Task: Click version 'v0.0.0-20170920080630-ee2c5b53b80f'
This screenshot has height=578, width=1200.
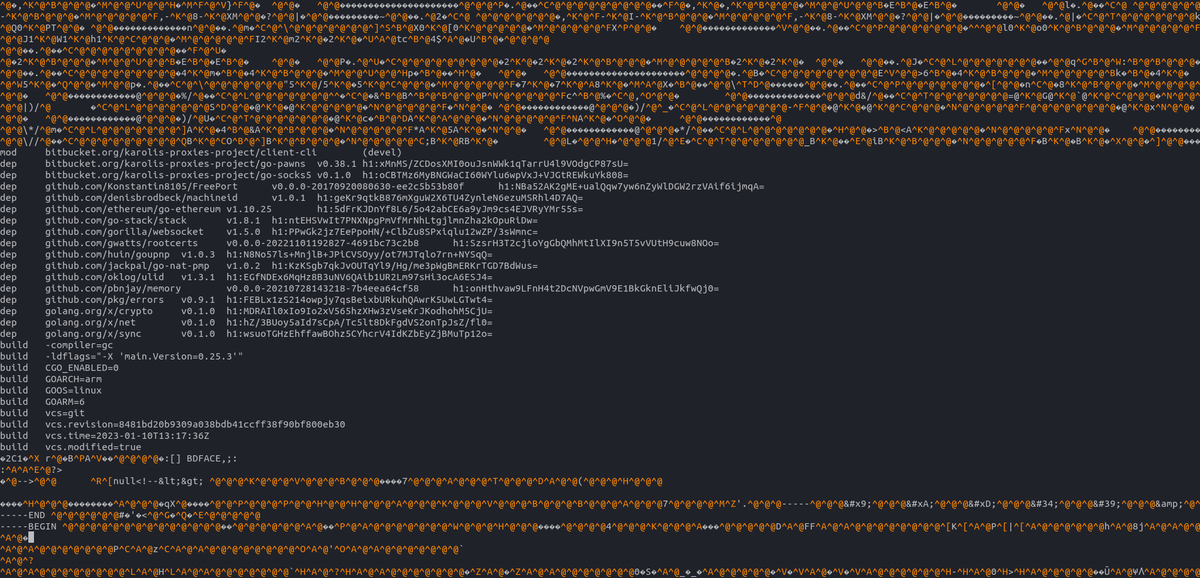Action: coord(367,187)
